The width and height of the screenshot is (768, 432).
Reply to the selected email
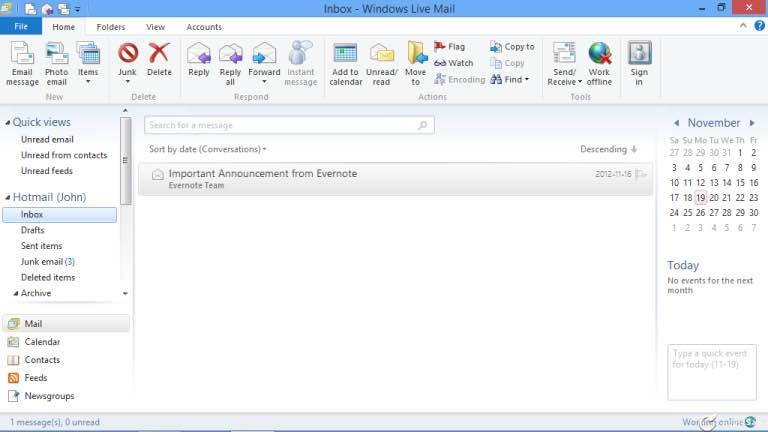199,60
